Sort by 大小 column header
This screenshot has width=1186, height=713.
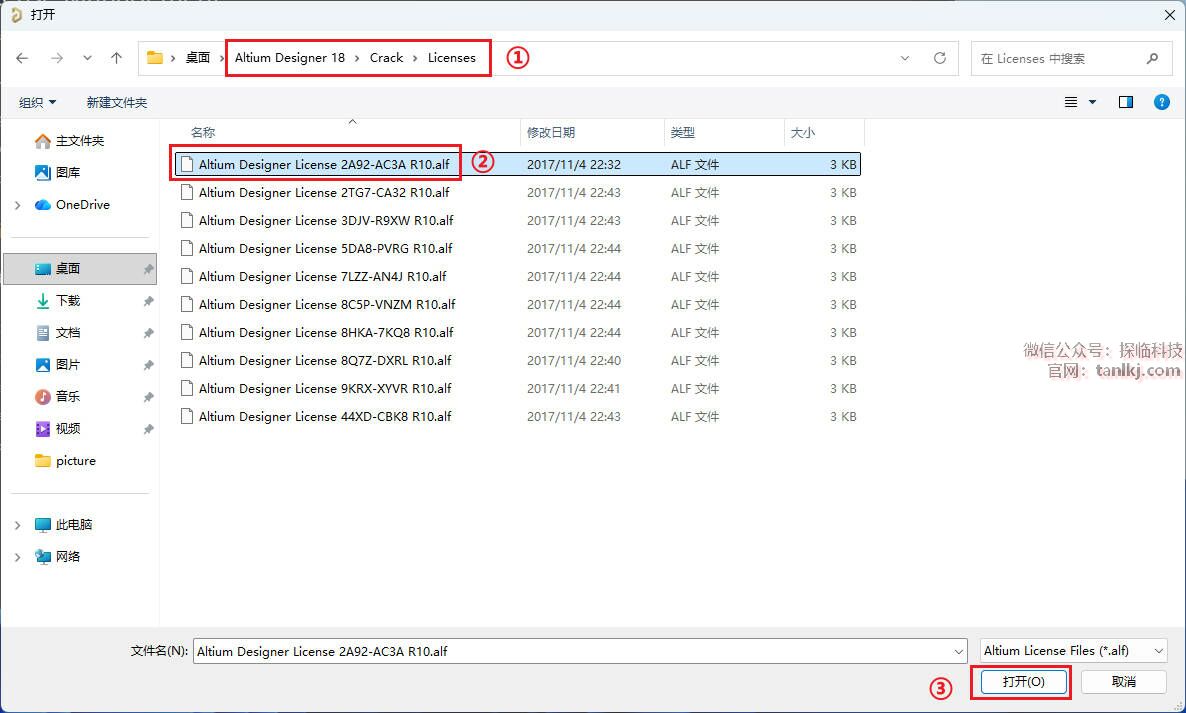point(803,132)
